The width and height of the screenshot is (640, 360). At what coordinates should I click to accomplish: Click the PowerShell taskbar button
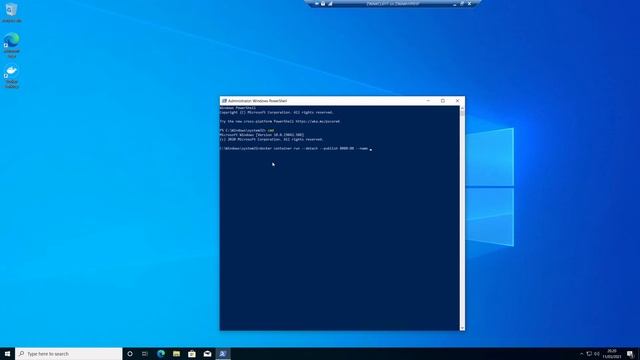pyautogui.click(x=223, y=353)
